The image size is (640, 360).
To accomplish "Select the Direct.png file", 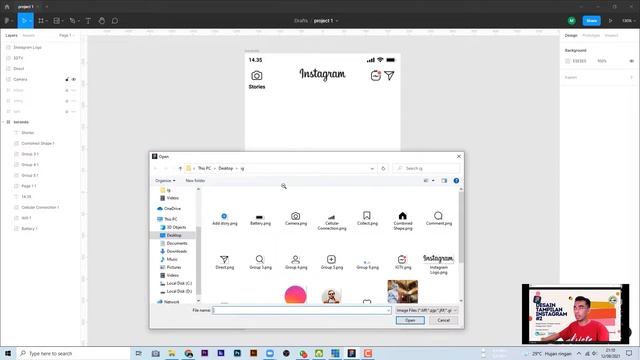I will (224, 262).
